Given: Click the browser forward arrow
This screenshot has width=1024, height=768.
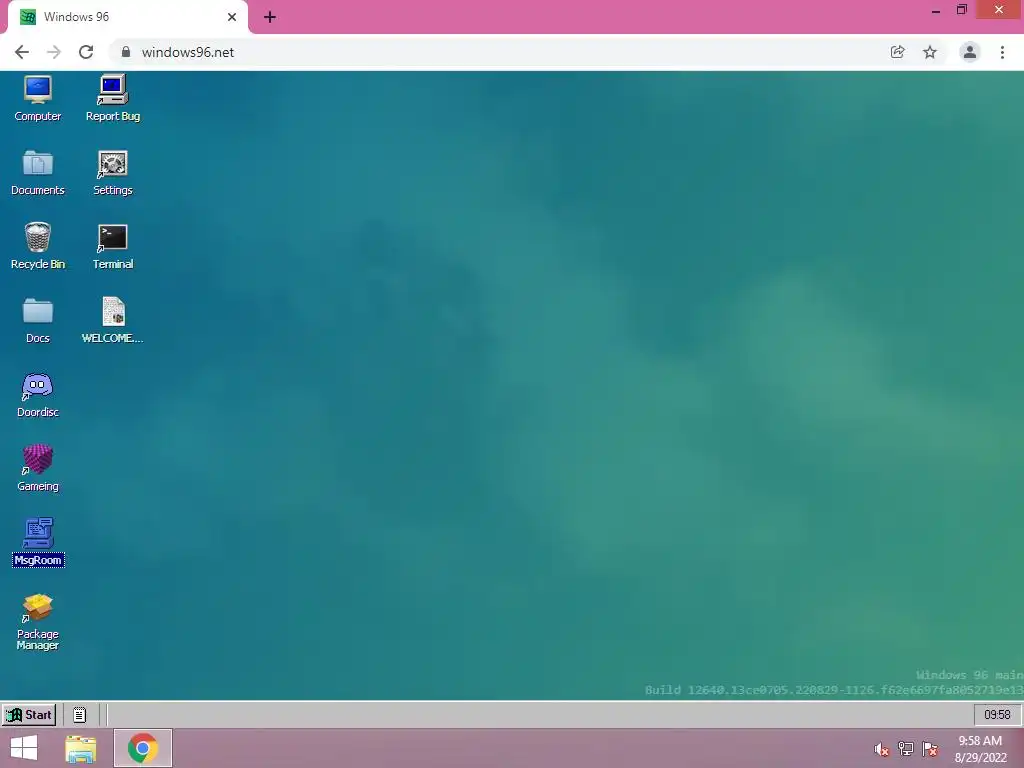Looking at the screenshot, I should 54,52.
